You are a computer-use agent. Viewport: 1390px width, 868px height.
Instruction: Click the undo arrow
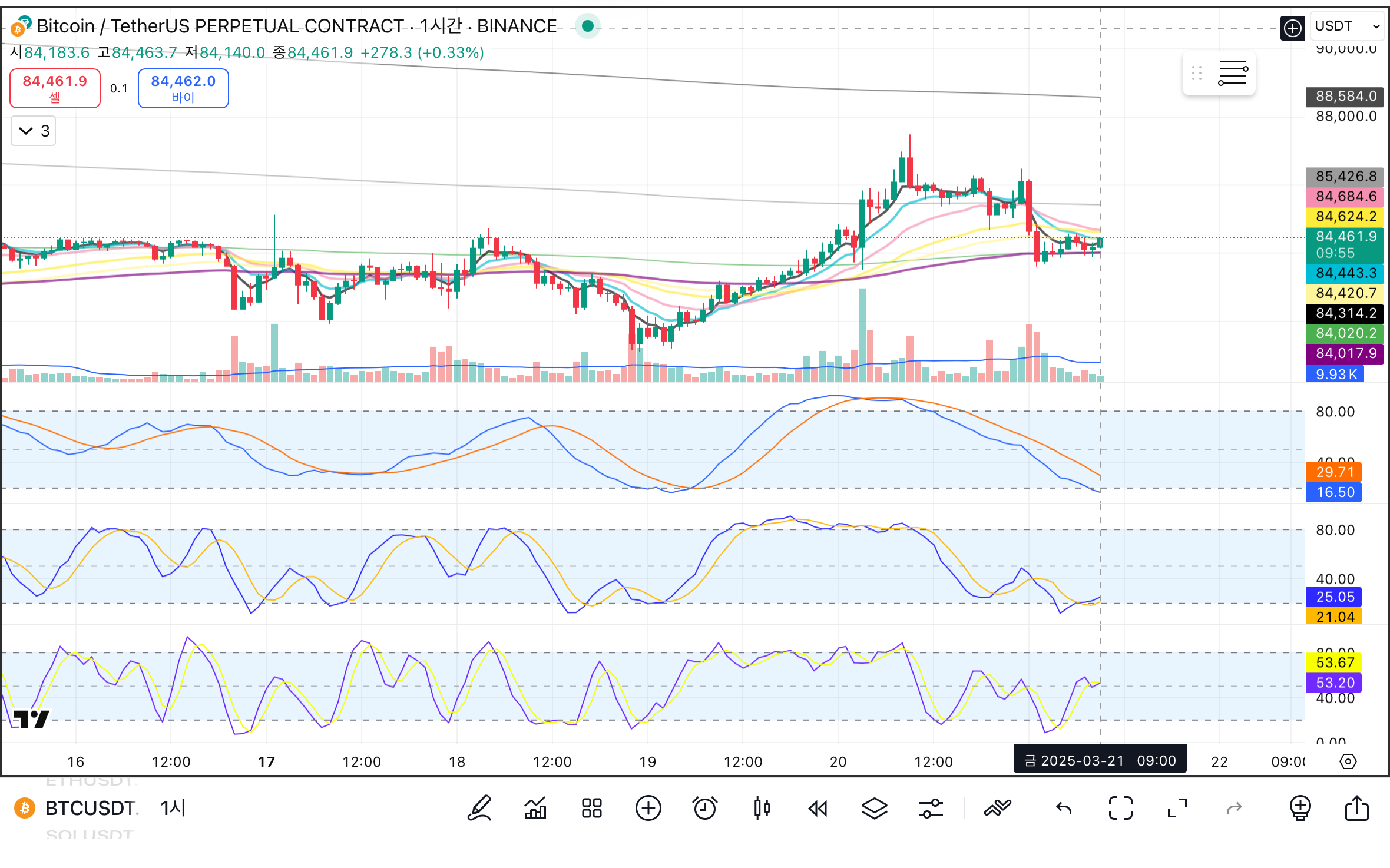click(x=1064, y=808)
